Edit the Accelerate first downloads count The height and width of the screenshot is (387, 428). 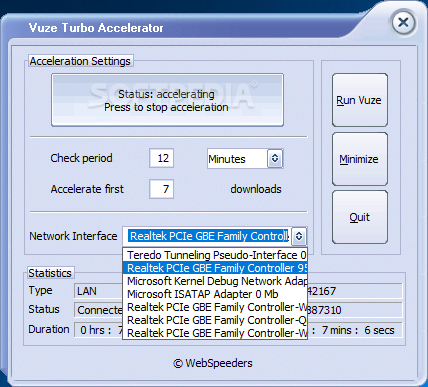tap(161, 189)
